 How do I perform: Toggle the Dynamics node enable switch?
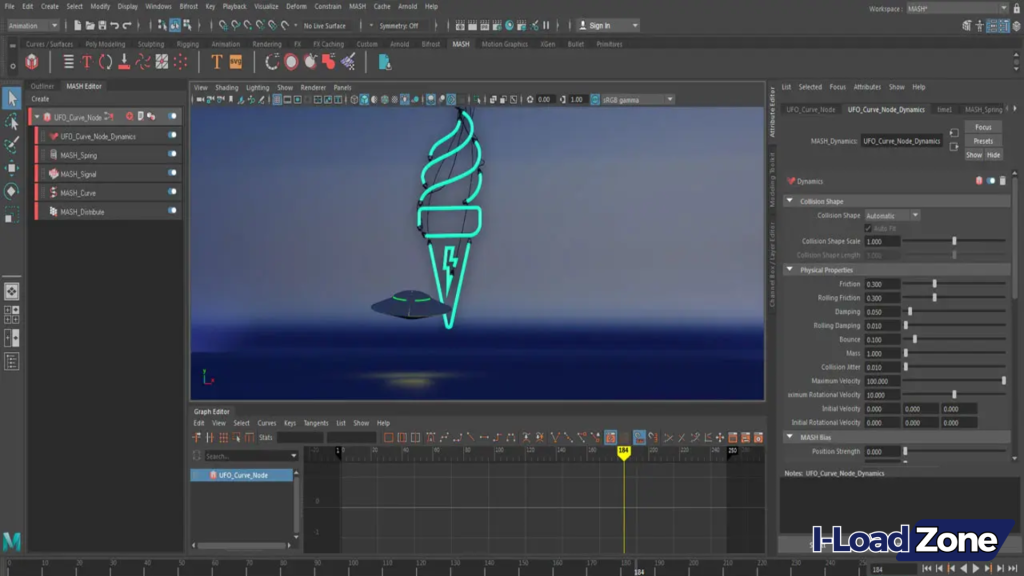pyautogui.click(x=991, y=180)
